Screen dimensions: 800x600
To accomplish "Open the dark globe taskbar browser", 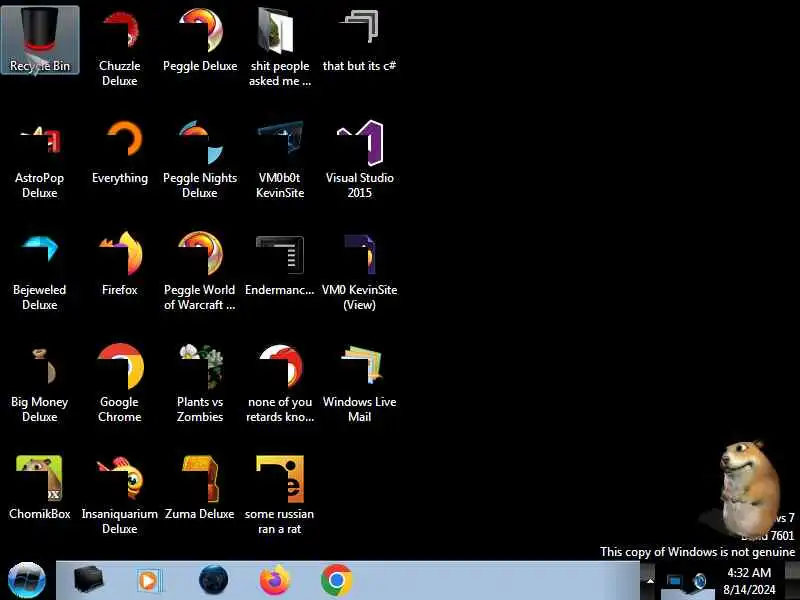I will [x=213, y=580].
